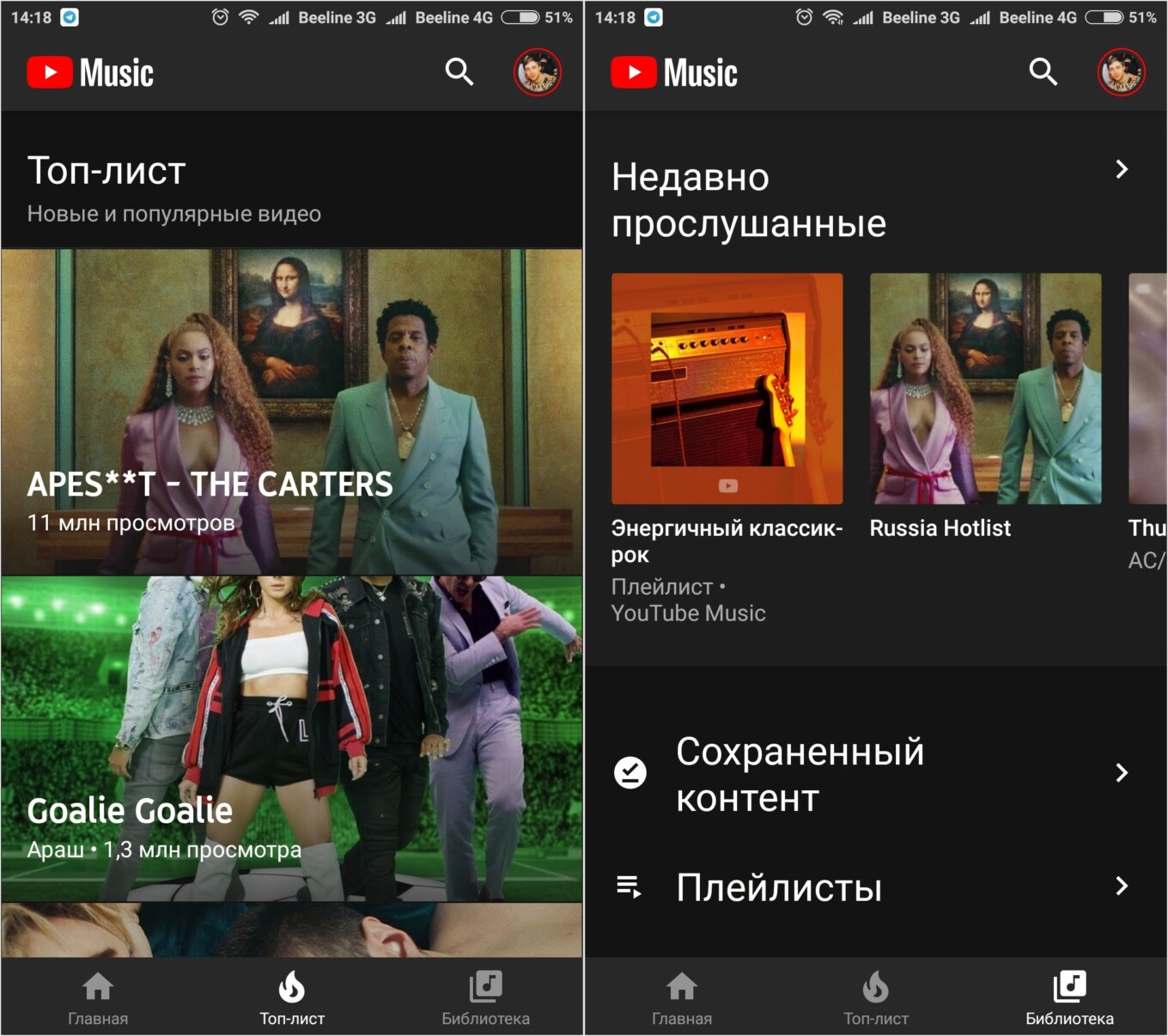Open profile avatar on the Топ-лист screen

(538, 72)
